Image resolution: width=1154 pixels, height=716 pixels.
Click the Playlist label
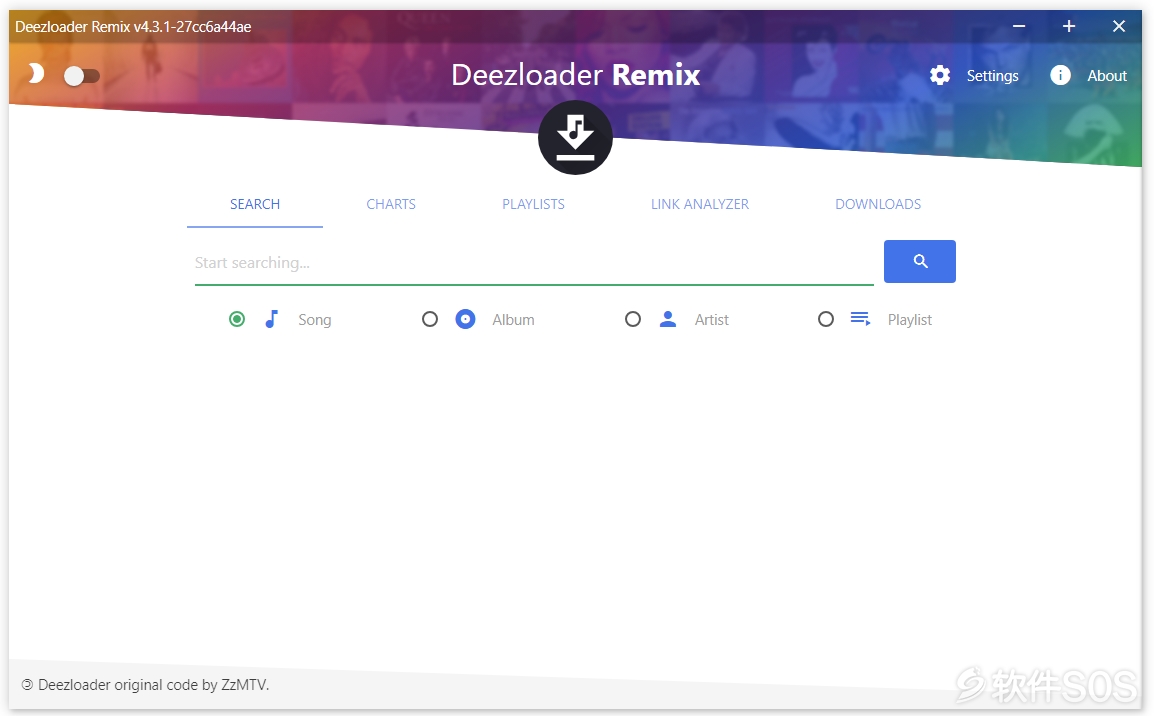pyautogui.click(x=910, y=320)
